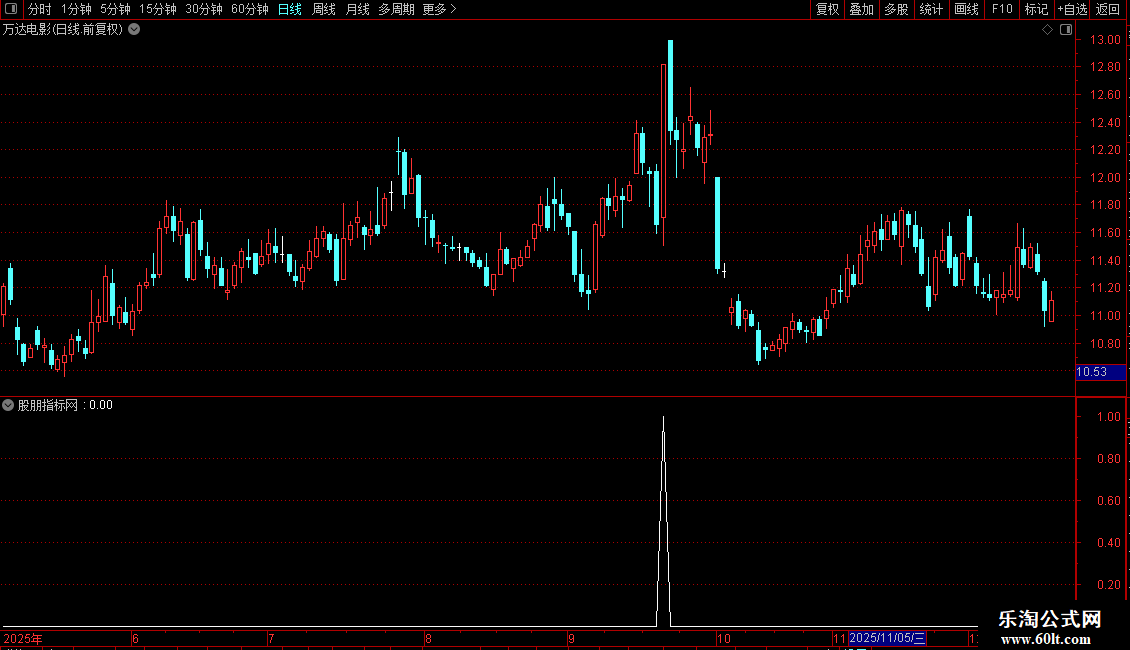Select the 日线 daily tab

(290, 9)
